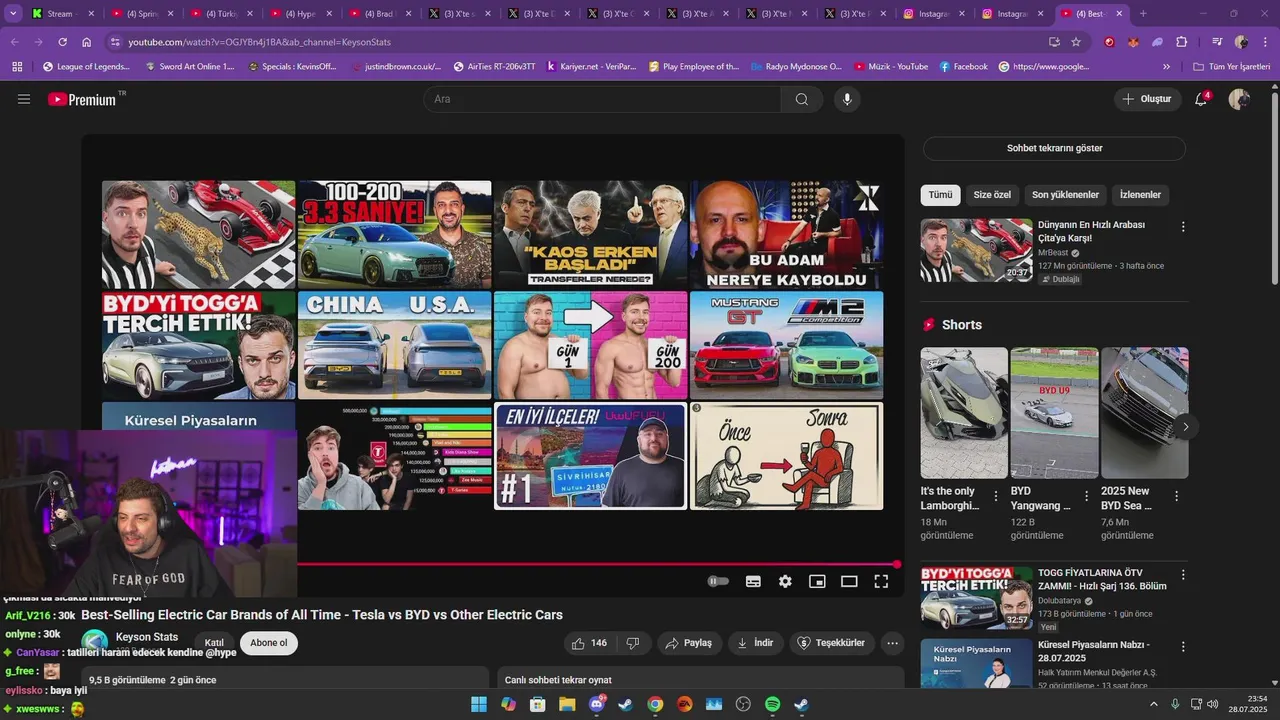Open the YouTube account avatar menu

pyautogui.click(x=1239, y=99)
